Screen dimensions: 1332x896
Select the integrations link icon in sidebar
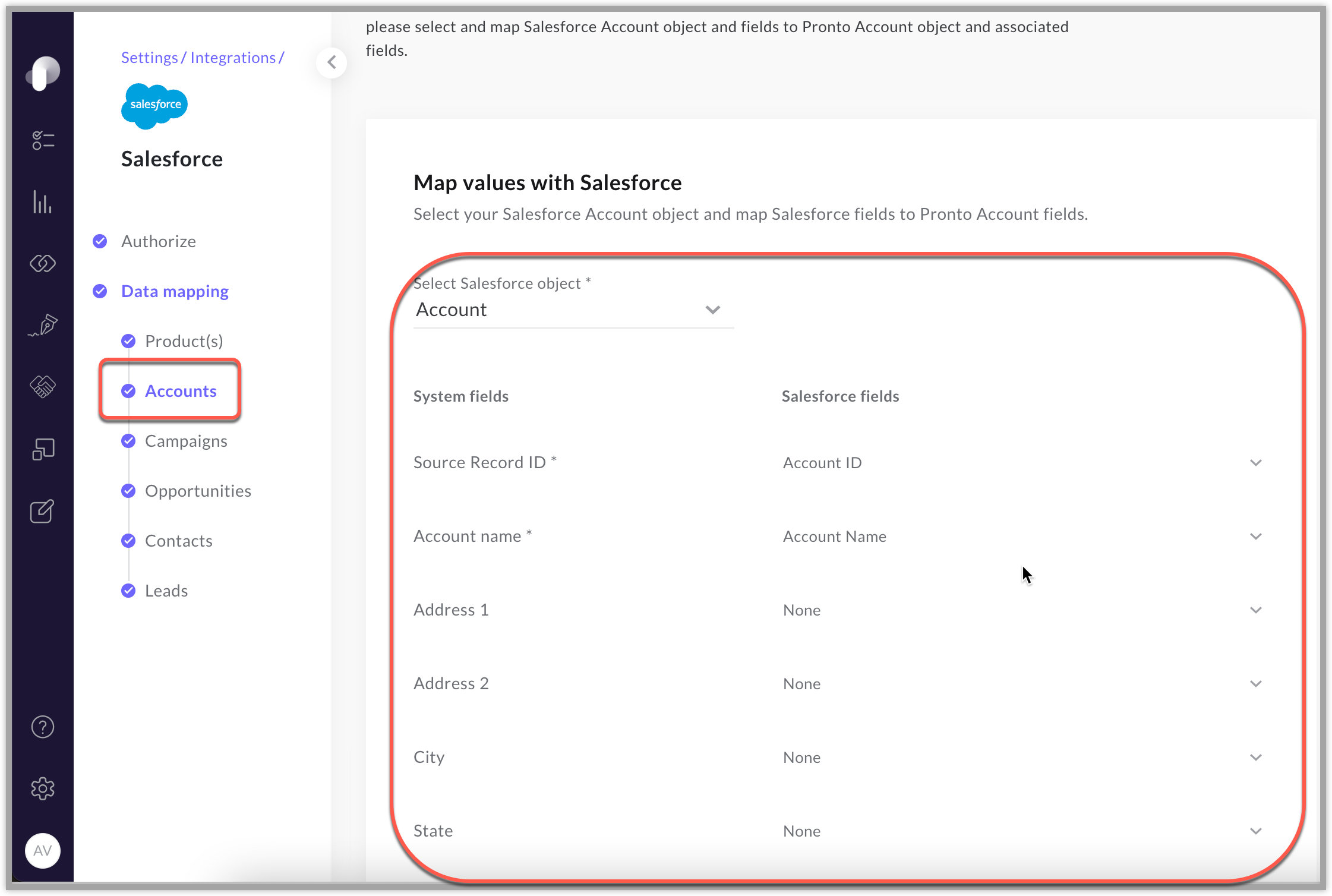coord(42,264)
